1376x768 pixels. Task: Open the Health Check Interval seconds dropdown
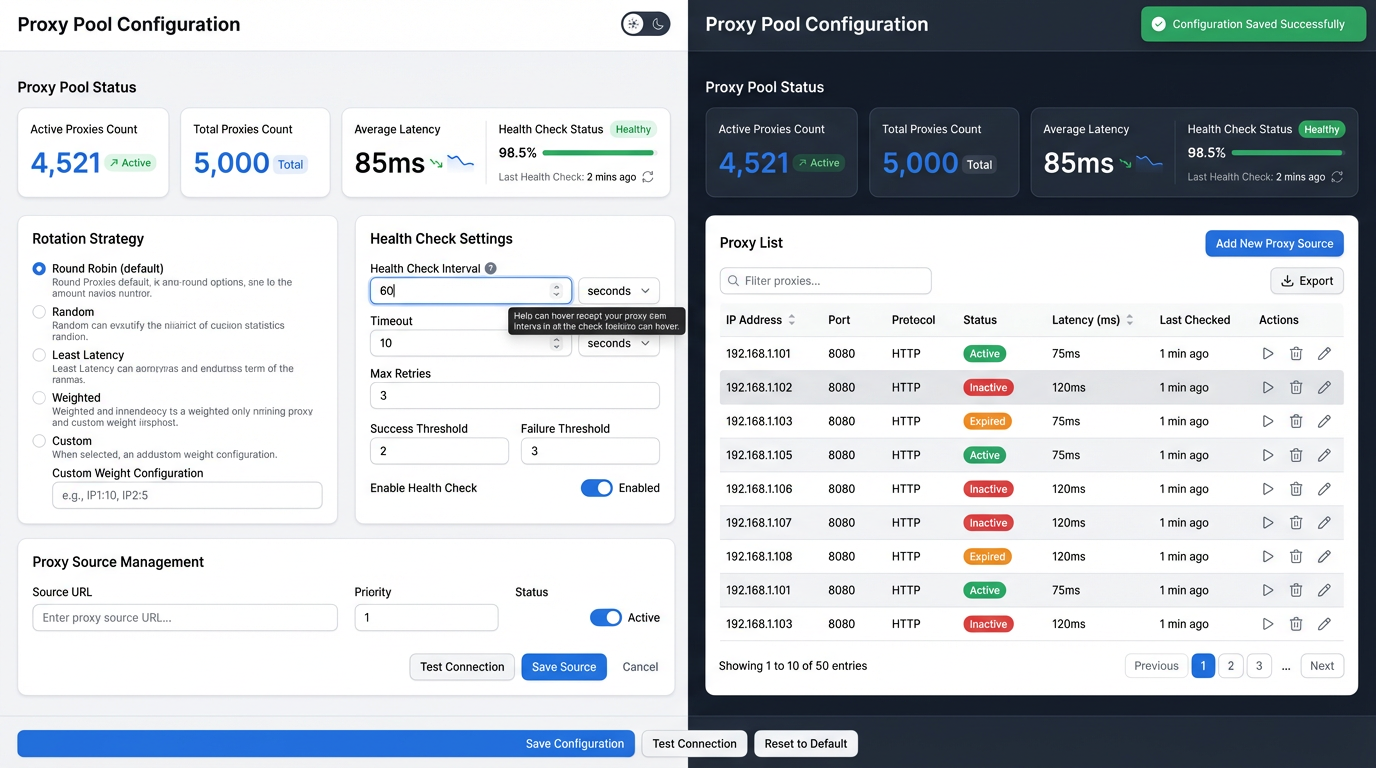click(x=618, y=291)
